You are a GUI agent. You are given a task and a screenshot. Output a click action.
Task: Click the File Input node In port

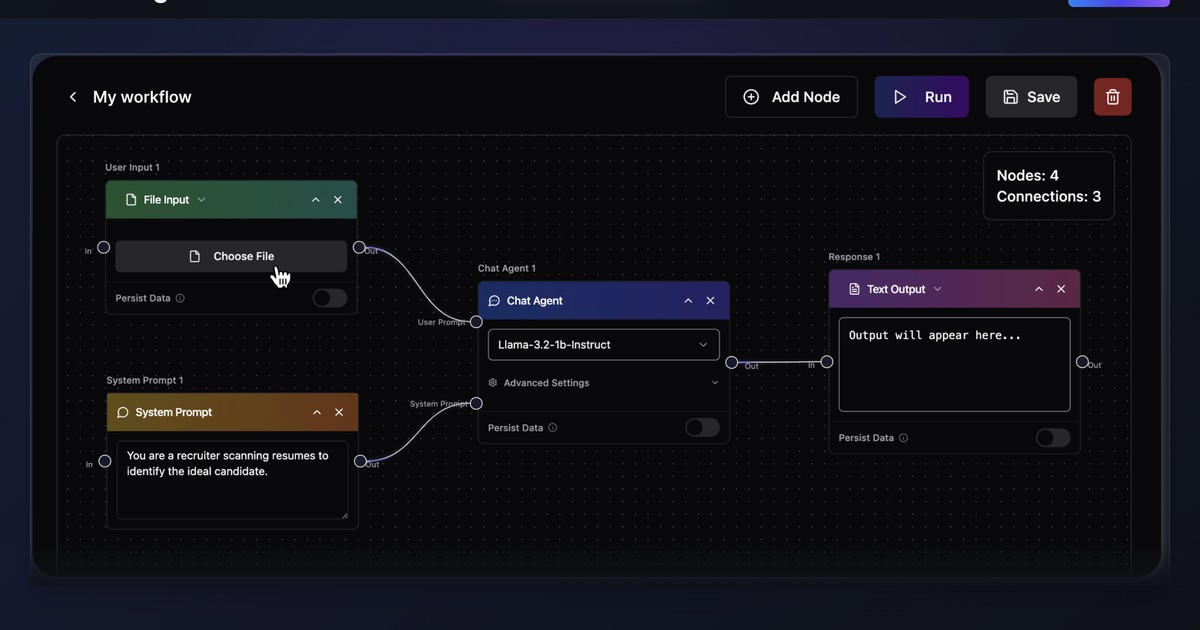(103, 248)
